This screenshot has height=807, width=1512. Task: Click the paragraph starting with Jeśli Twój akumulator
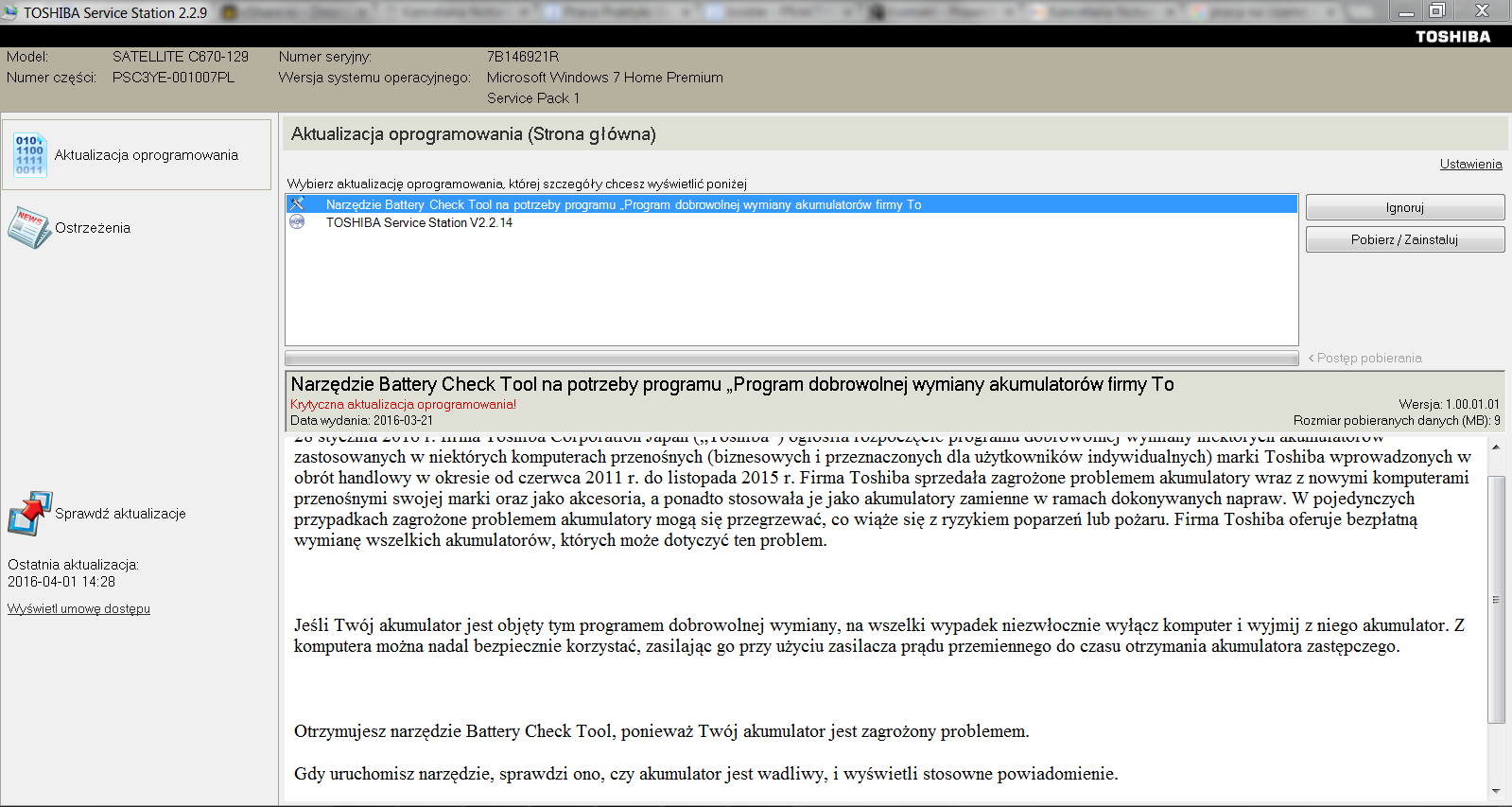coord(879,636)
